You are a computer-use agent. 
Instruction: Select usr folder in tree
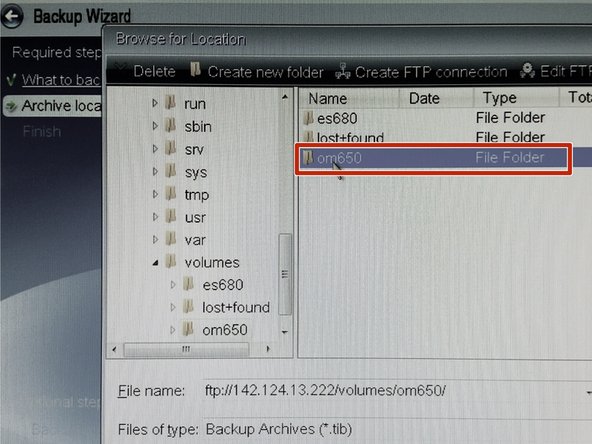click(195, 218)
